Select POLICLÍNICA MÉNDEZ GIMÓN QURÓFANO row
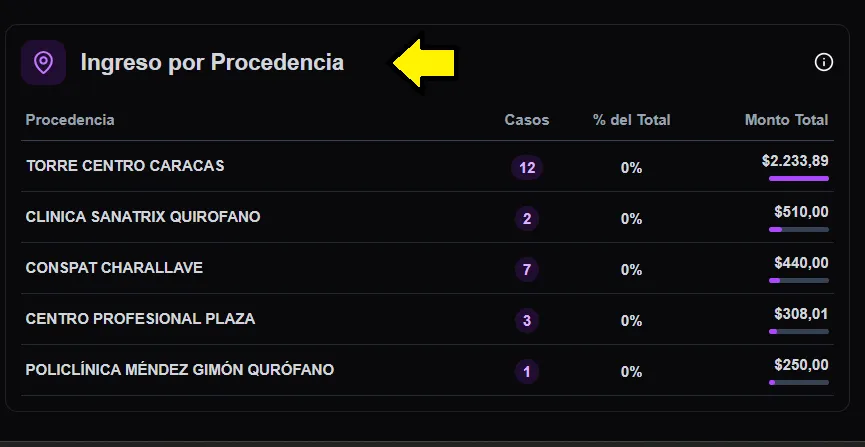This screenshot has height=447, width=865. coord(180,370)
